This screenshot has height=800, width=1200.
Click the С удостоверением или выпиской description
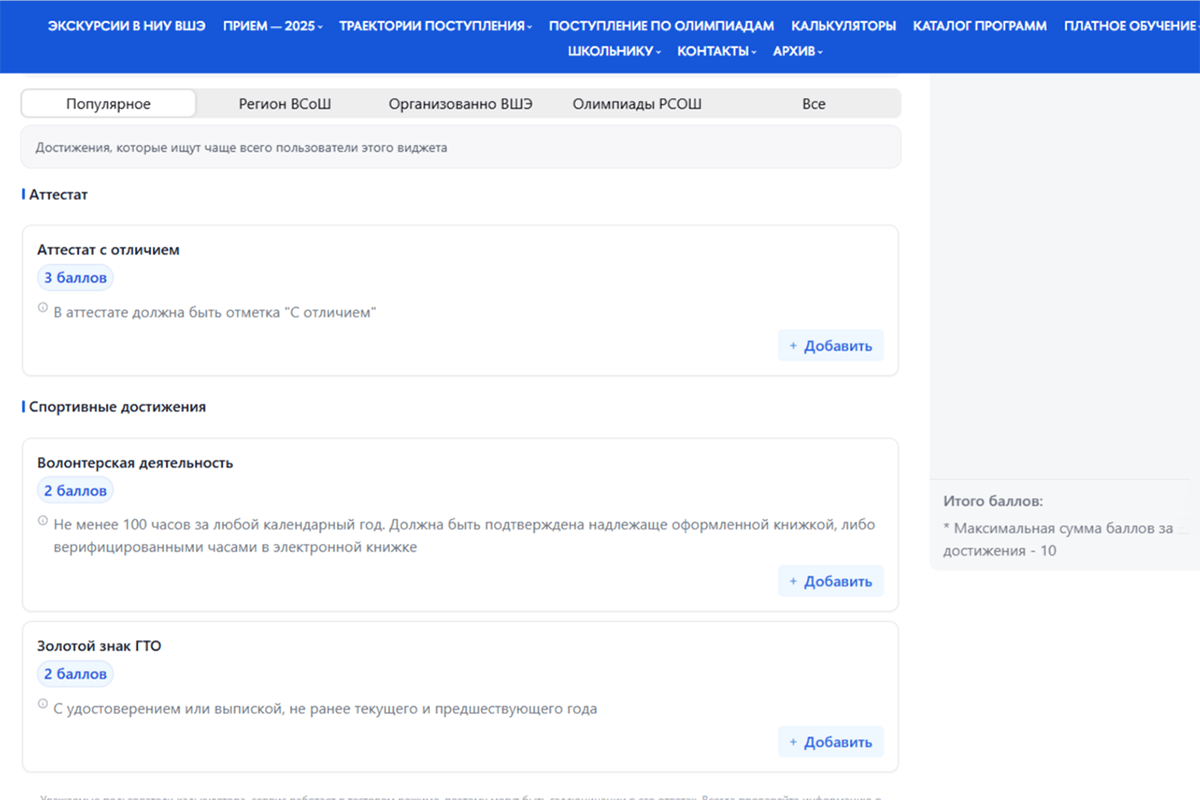[325, 709]
